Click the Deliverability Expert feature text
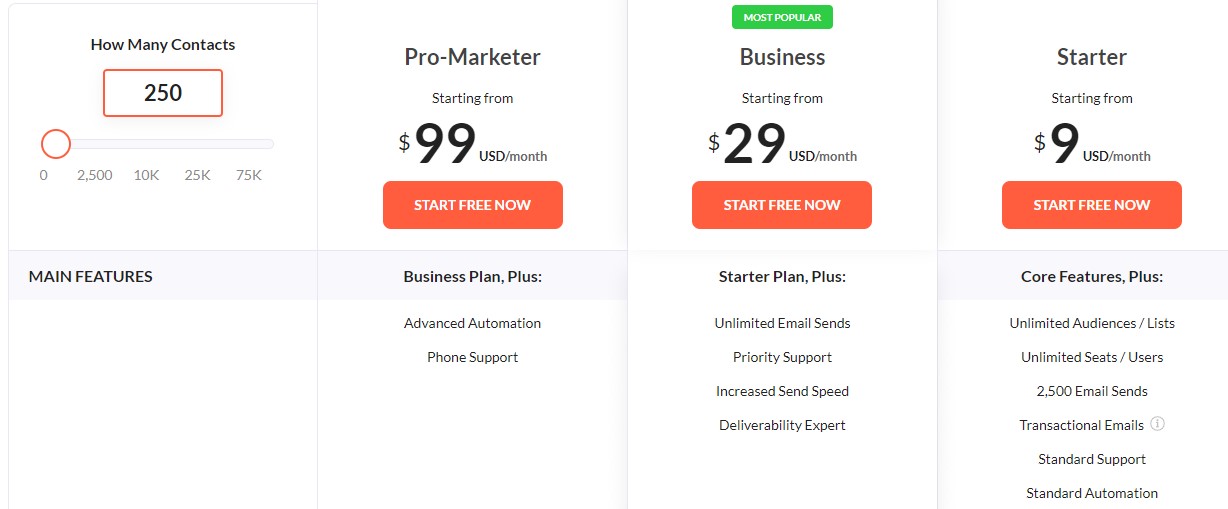 782,425
